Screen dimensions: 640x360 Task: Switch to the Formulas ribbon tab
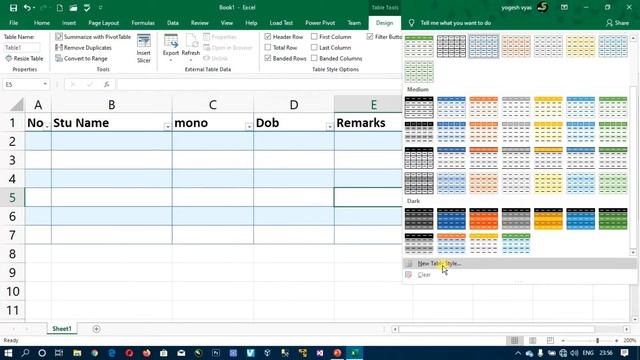pos(143,23)
